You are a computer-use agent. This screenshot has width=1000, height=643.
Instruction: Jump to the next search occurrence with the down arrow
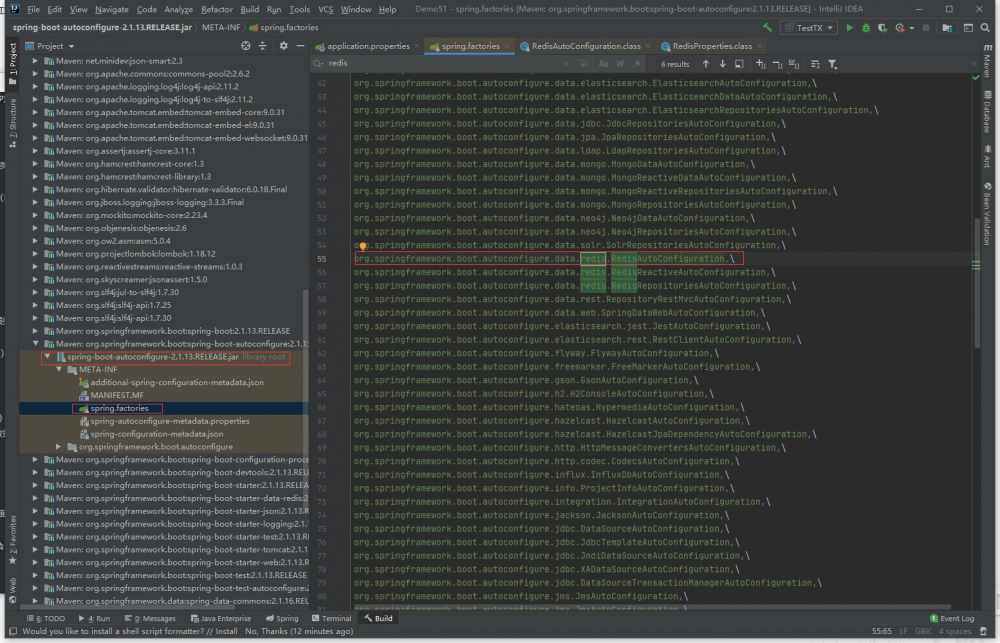pyautogui.click(x=722, y=64)
